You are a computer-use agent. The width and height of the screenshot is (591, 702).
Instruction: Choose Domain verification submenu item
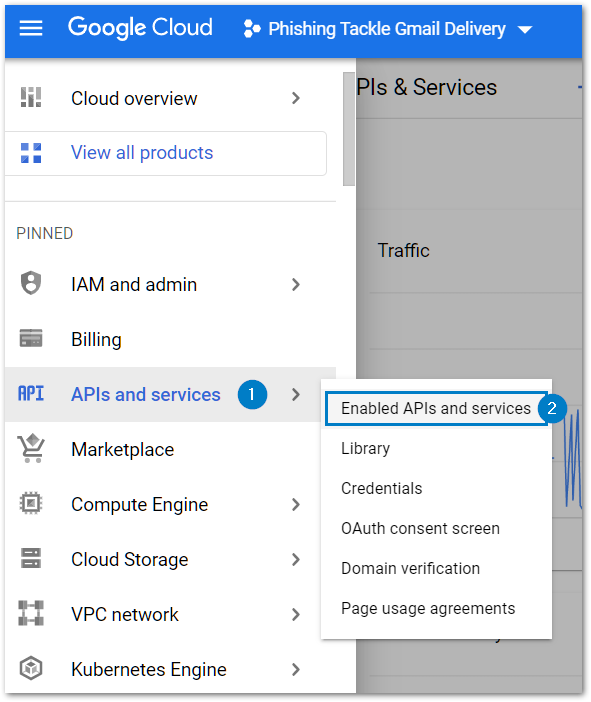[436, 569]
